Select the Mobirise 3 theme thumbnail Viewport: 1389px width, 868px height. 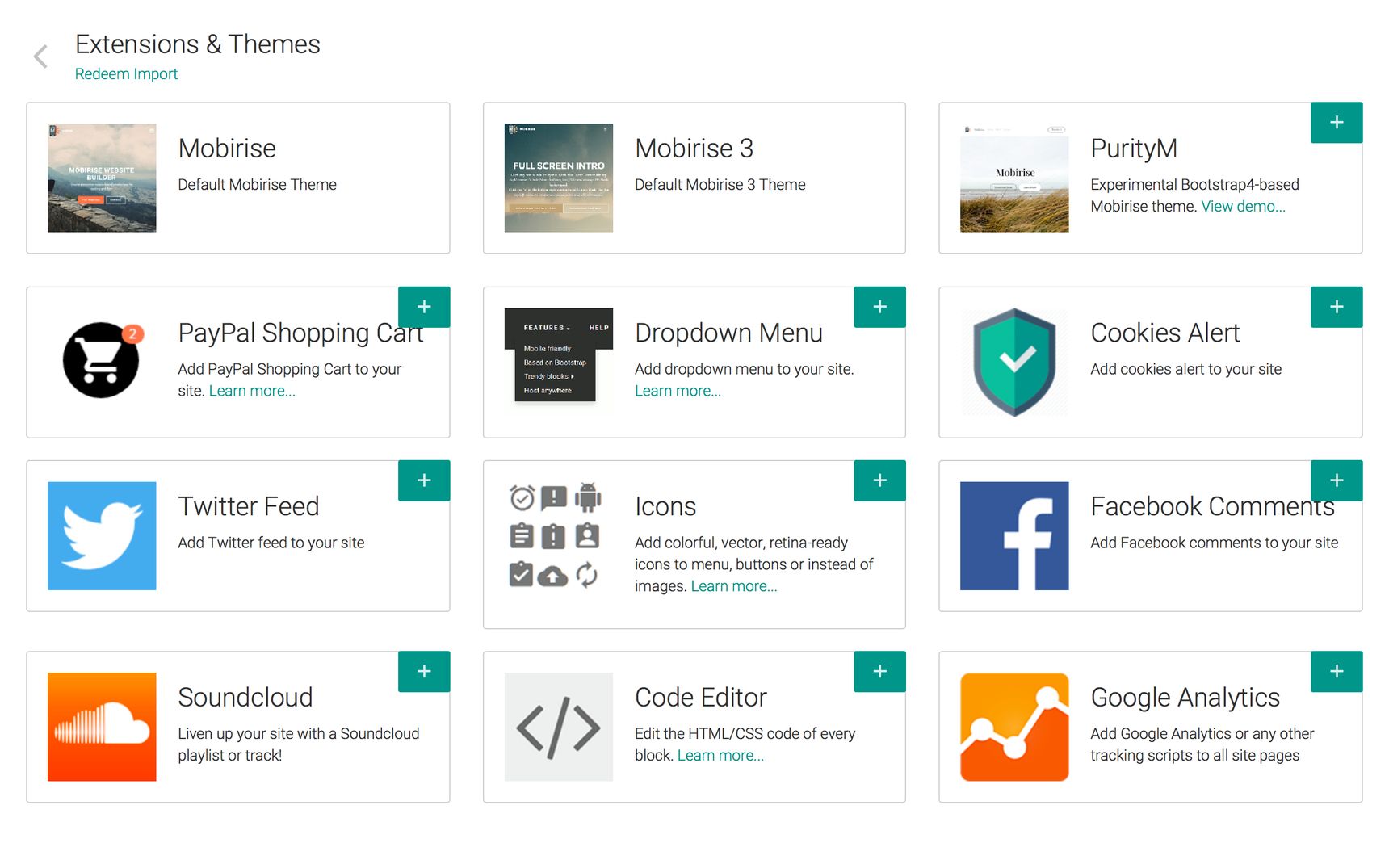559,178
